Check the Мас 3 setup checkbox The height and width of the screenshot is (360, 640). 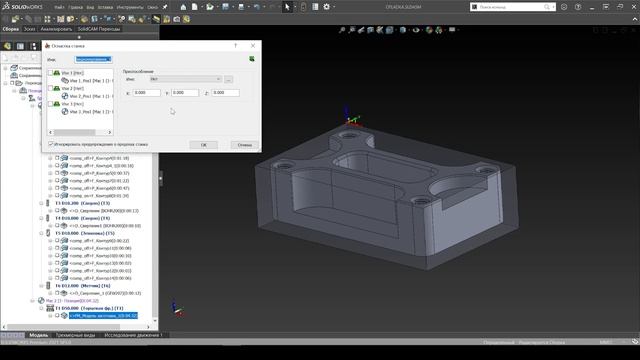pos(51,104)
